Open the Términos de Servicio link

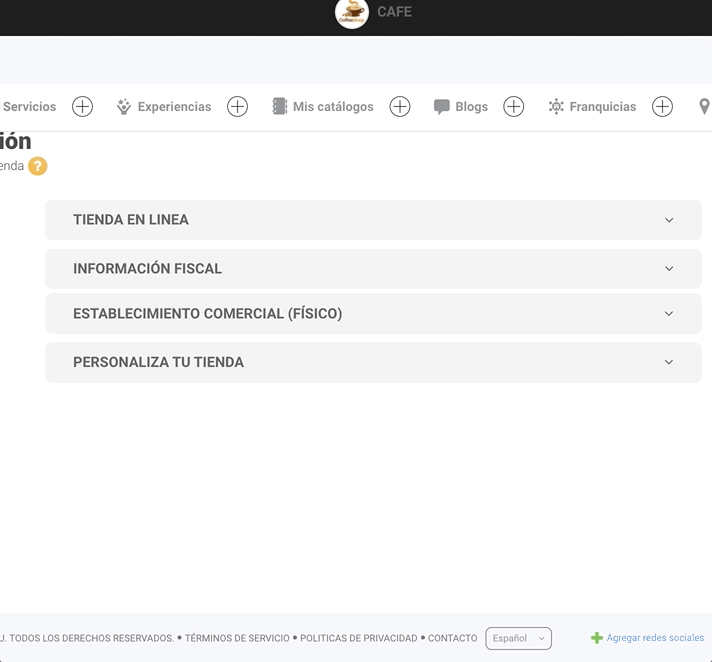coord(237,638)
